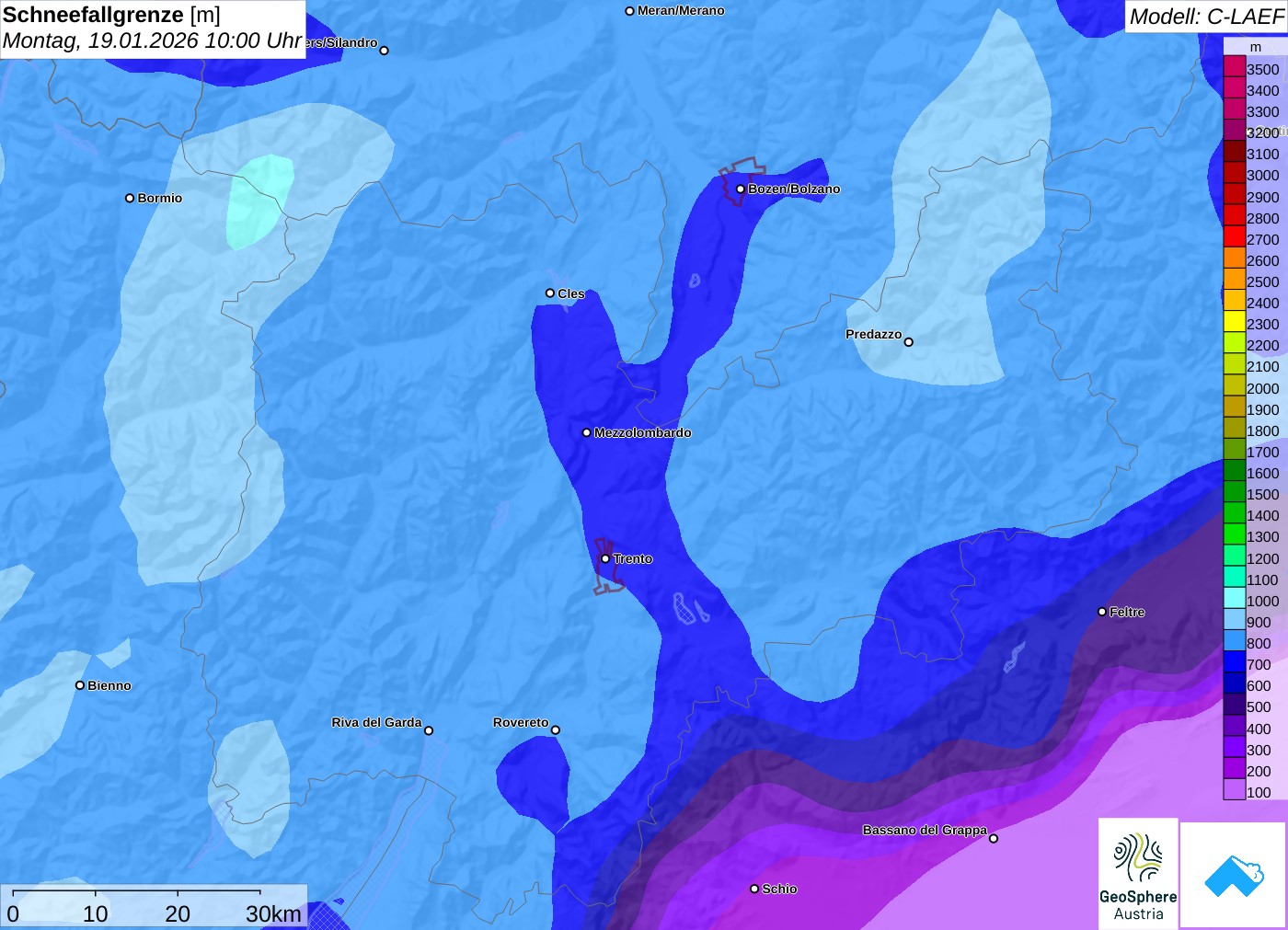Click the Schio location marker

pyautogui.click(x=754, y=889)
